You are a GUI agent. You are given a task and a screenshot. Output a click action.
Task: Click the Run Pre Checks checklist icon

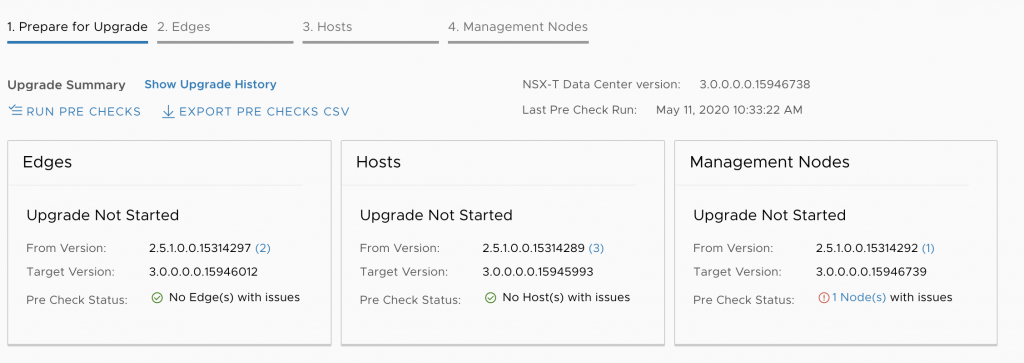coord(16,111)
